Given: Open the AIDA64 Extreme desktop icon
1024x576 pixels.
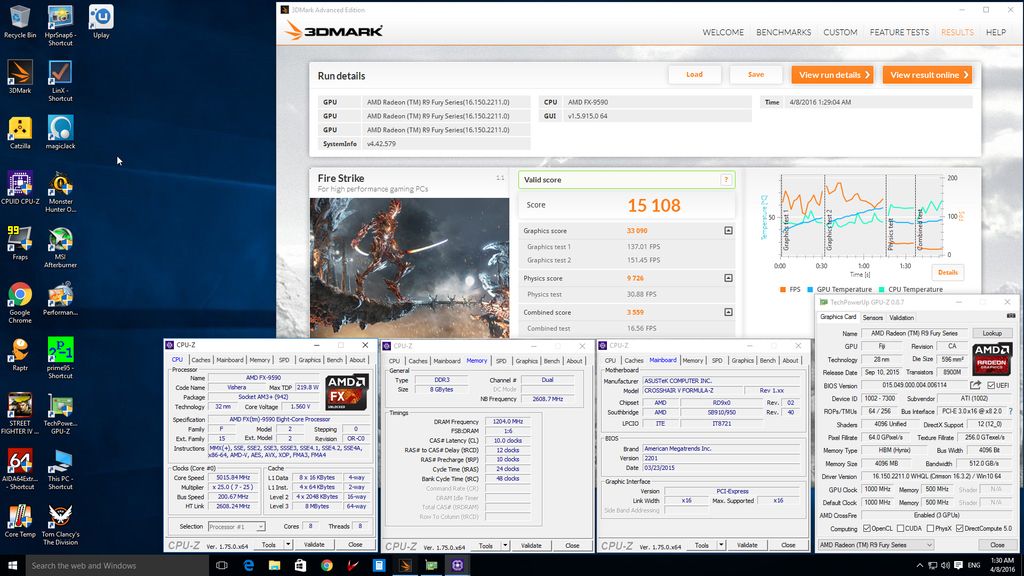Looking at the screenshot, I should pyautogui.click(x=19, y=463).
